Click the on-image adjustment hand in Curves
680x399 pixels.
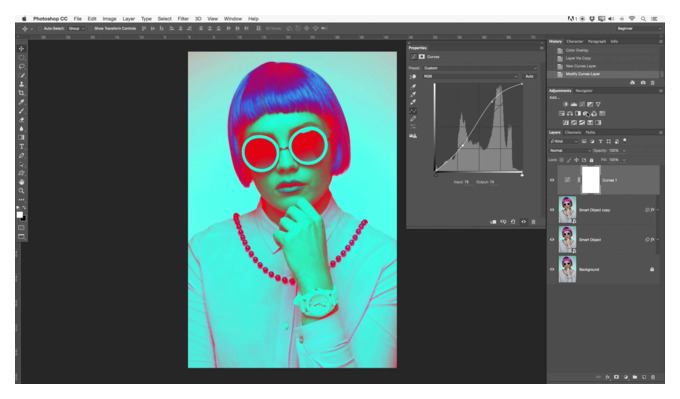pos(413,76)
